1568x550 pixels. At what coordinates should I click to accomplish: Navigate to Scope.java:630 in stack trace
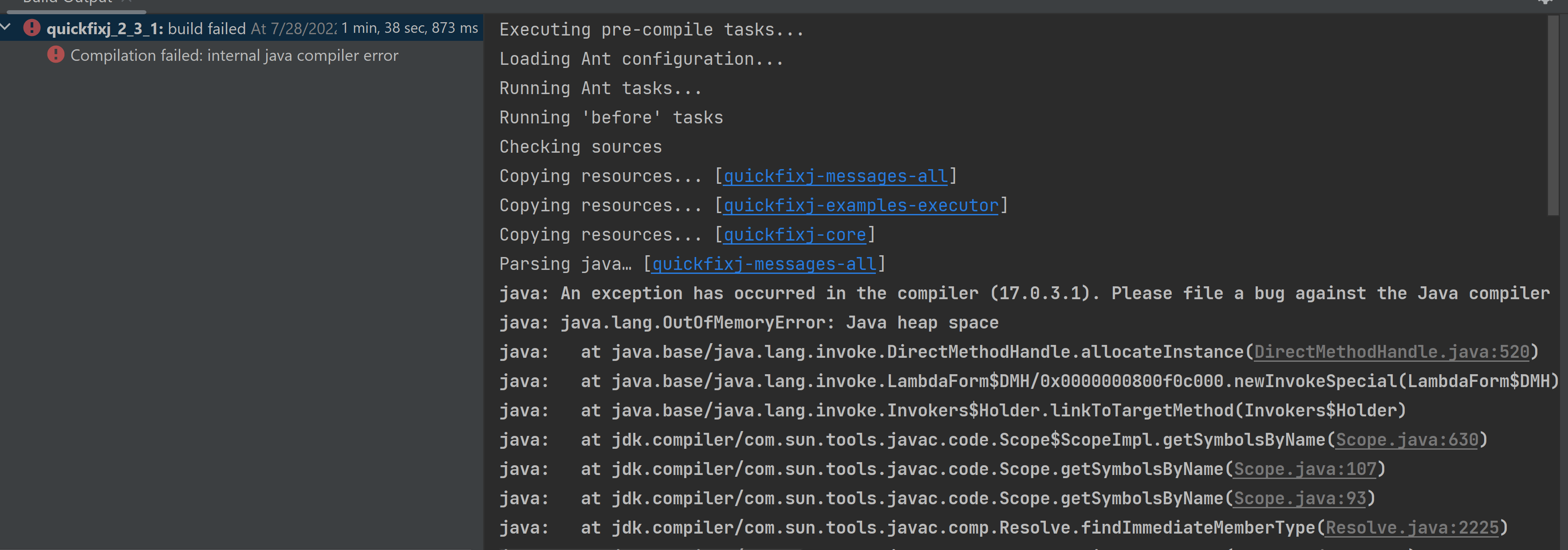coord(1406,439)
